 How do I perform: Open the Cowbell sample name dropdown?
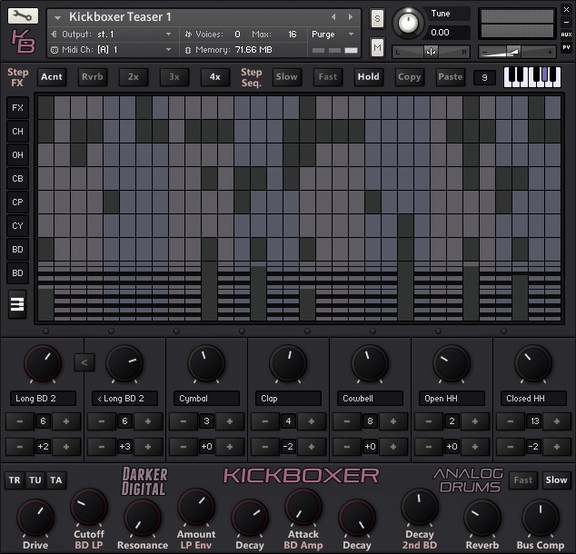click(x=370, y=399)
